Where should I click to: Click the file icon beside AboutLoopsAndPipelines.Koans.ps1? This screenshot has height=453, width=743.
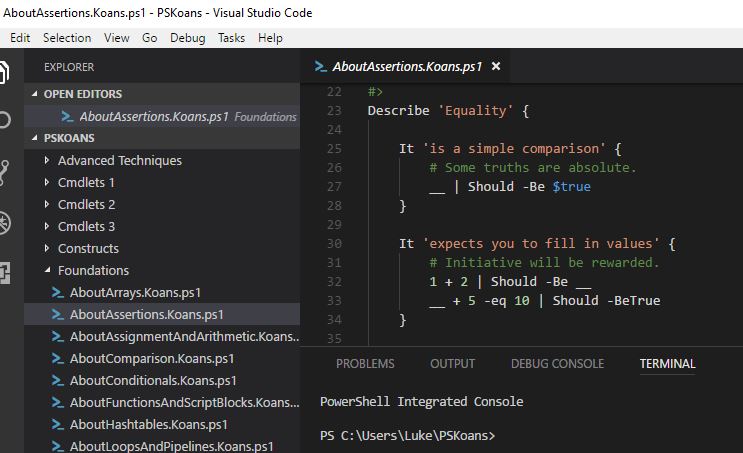click(58, 446)
